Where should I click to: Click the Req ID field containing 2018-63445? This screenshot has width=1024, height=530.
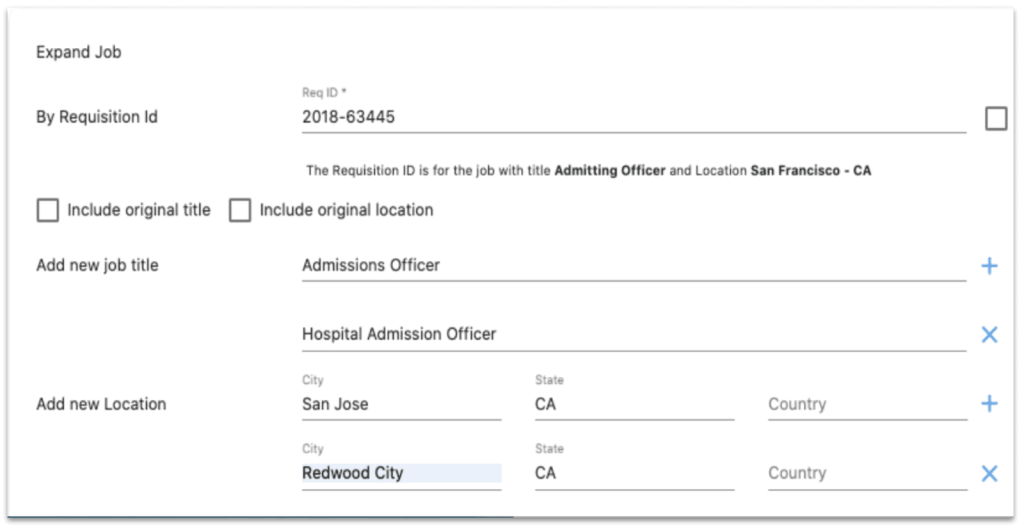(x=633, y=117)
